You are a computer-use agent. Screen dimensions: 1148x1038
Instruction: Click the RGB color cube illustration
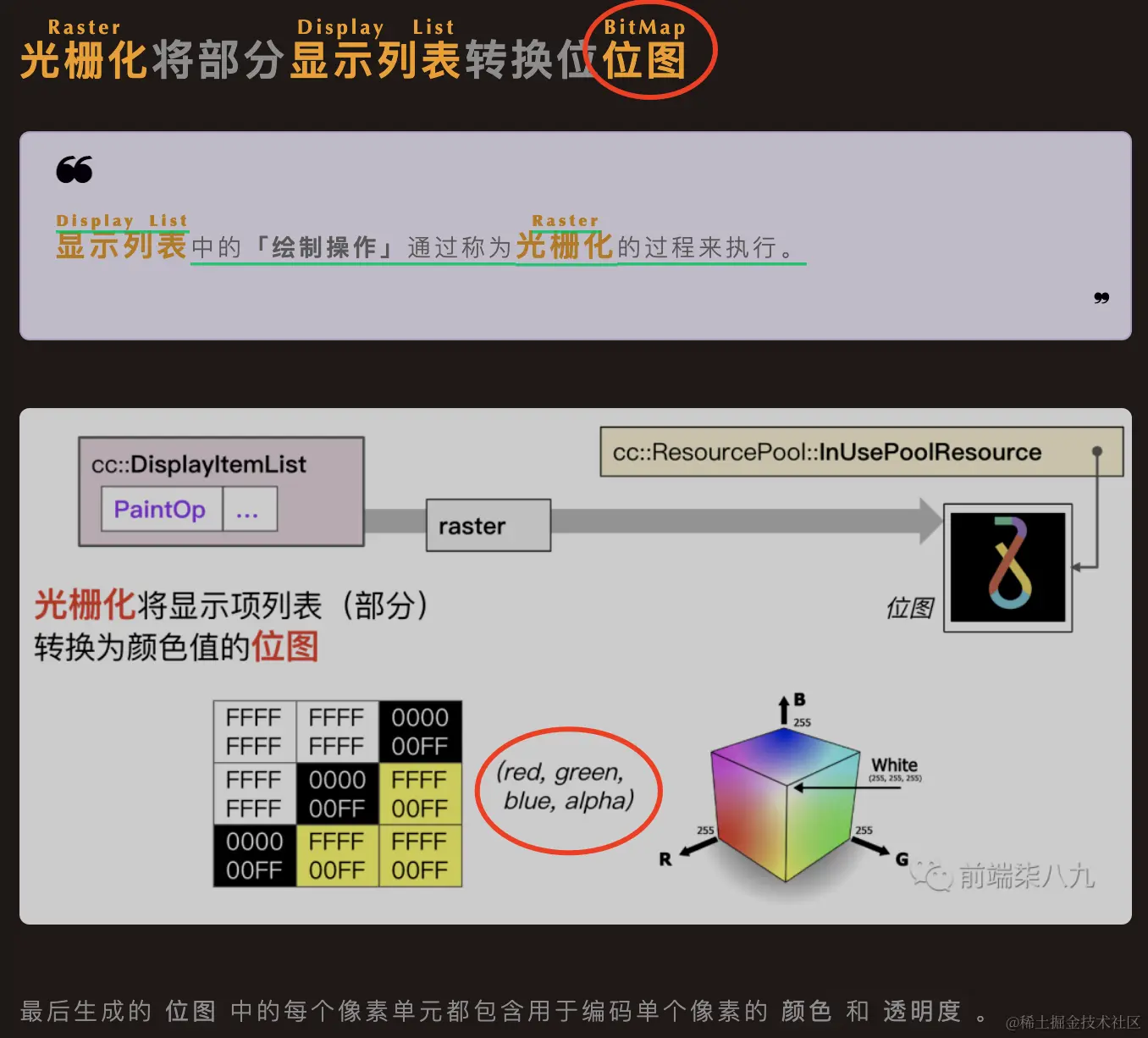click(786, 804)
